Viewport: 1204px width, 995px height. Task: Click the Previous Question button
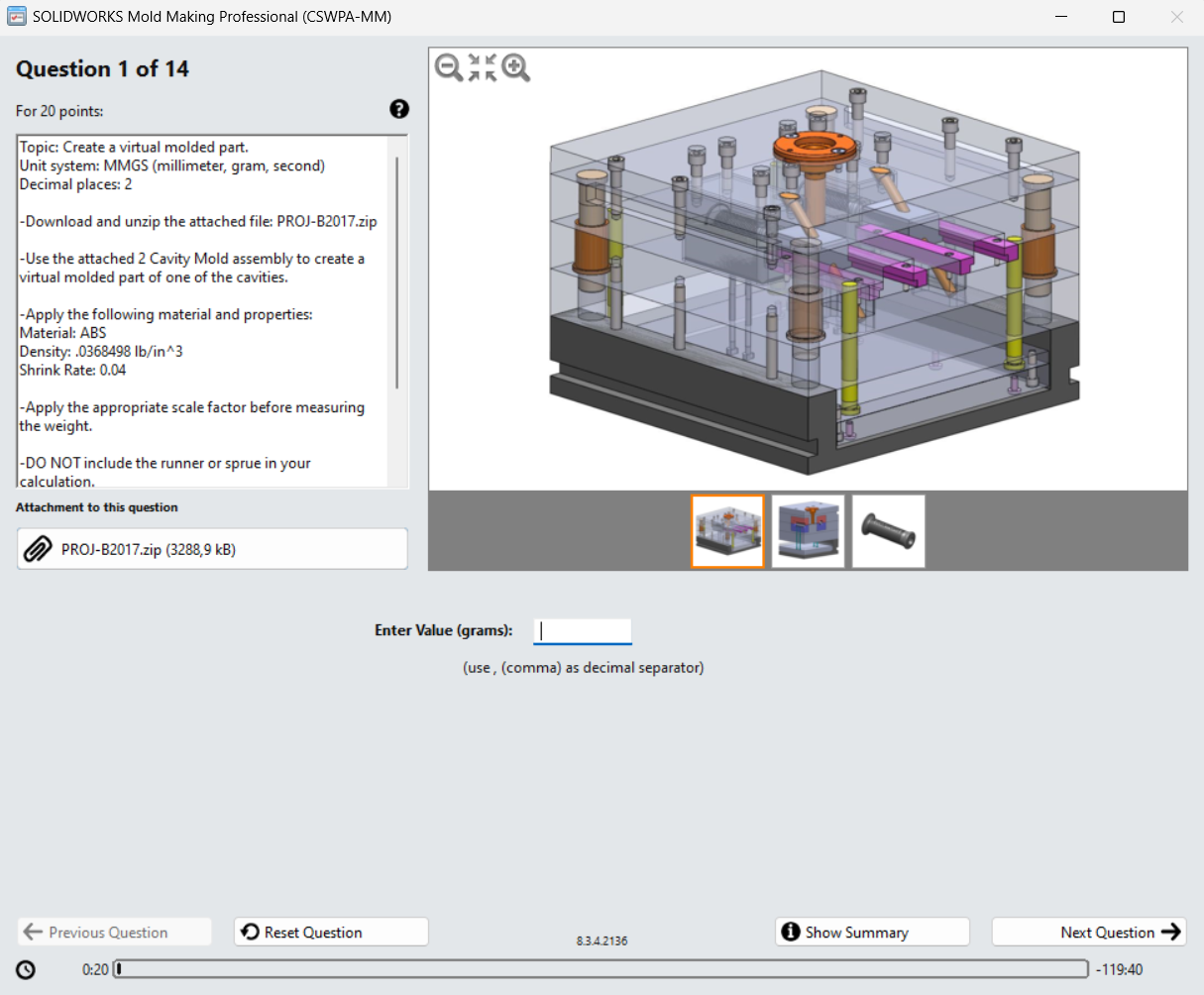click(x=113, y=932)
